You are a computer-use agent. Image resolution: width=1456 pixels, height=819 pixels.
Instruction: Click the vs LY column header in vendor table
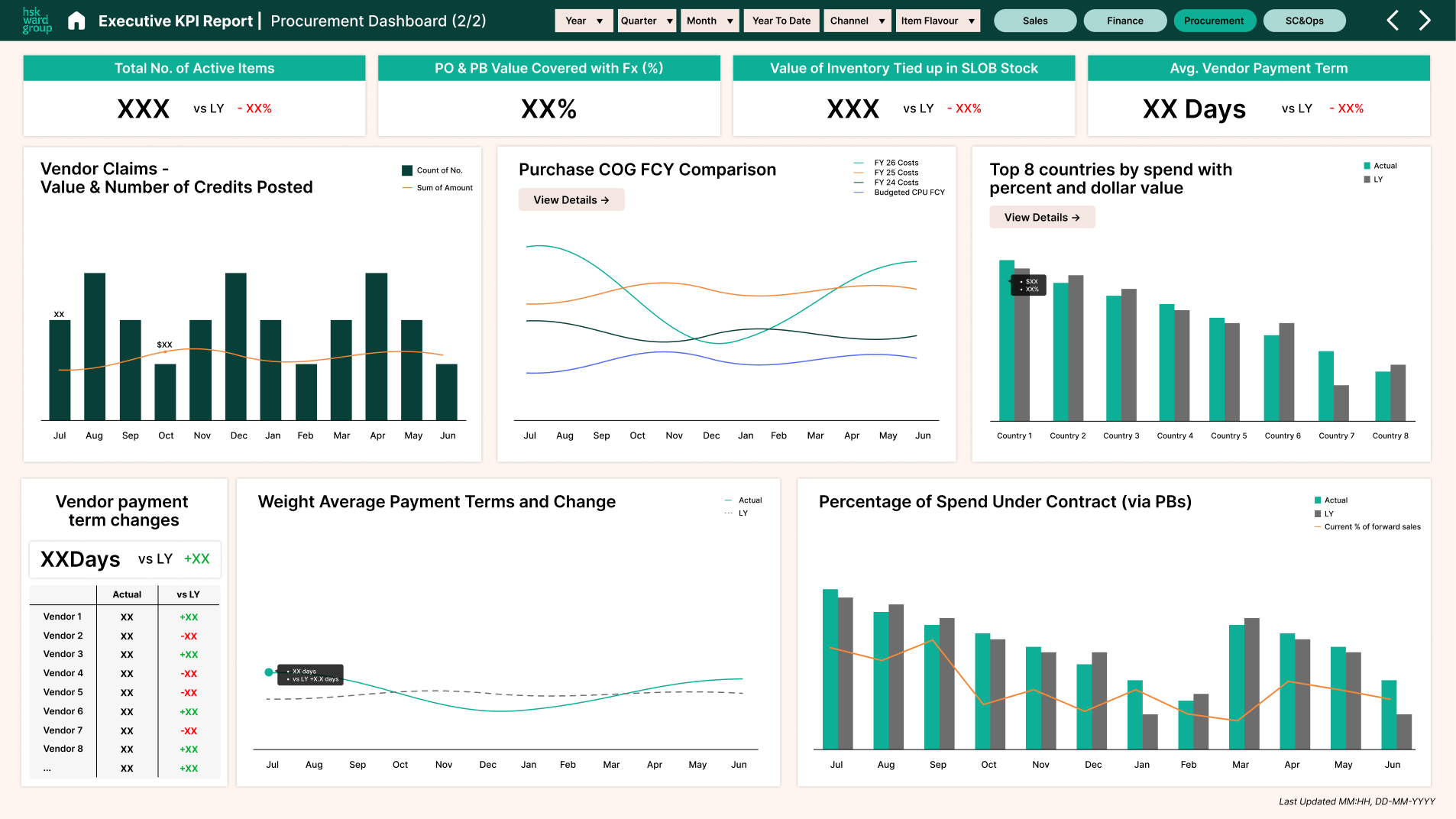tap(188, 594)
